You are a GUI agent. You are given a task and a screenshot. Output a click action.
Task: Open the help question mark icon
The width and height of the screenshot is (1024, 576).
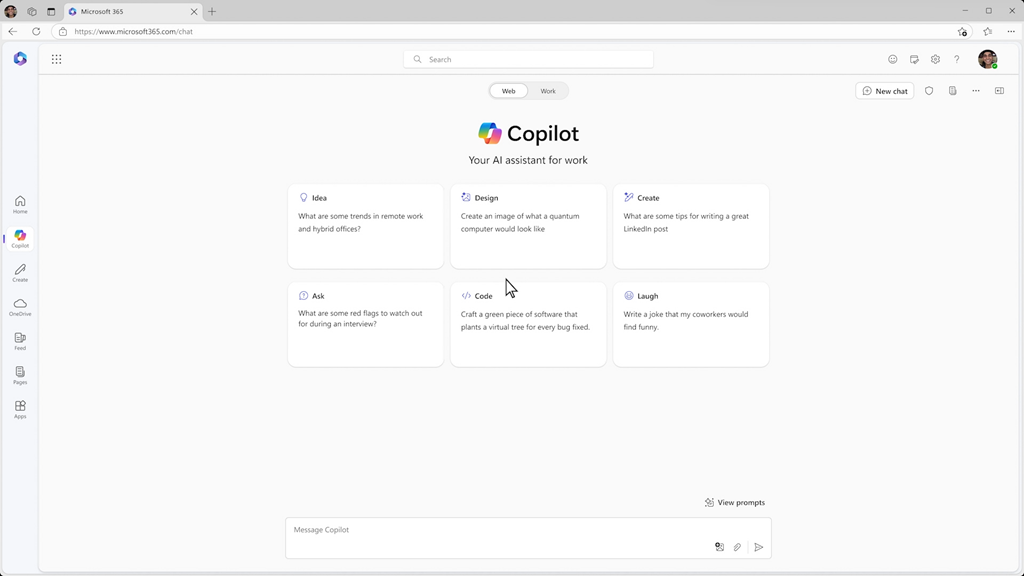coord(957,59)
